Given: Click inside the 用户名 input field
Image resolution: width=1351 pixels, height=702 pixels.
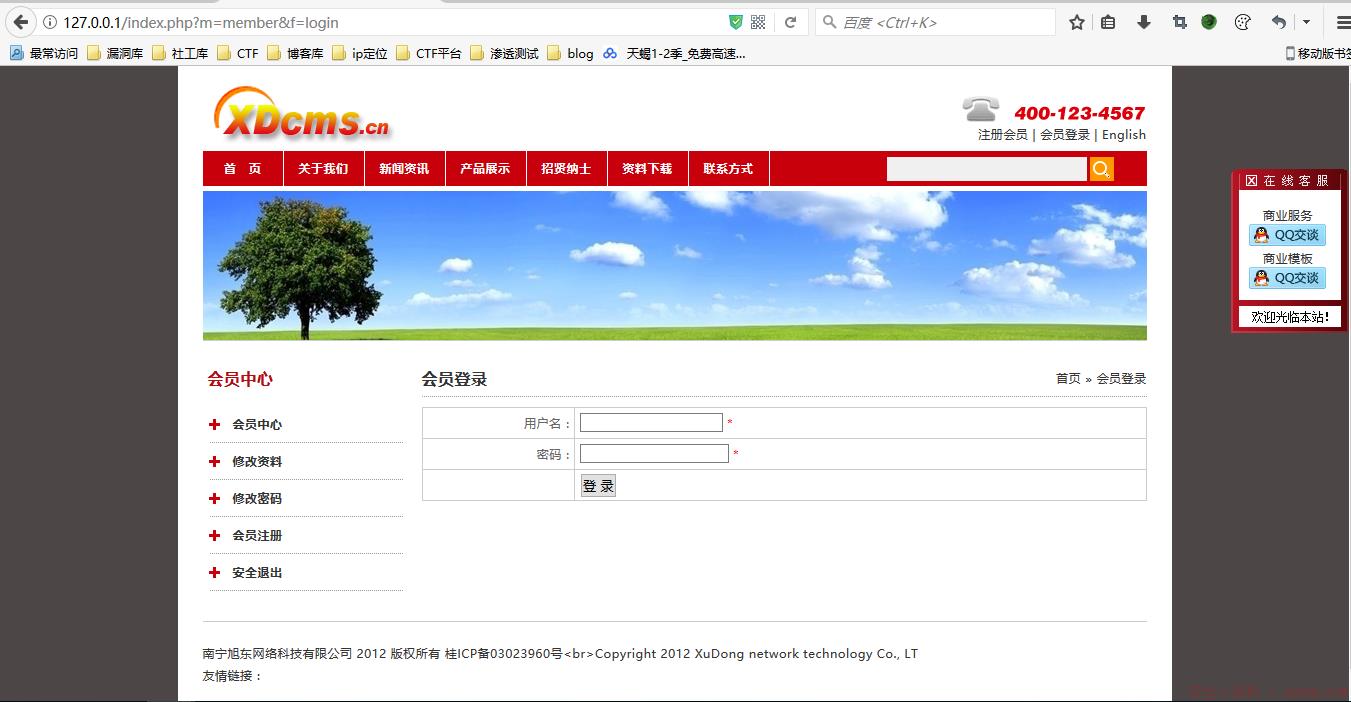Looking at the screenshot, I should click(x=650, y=422).
